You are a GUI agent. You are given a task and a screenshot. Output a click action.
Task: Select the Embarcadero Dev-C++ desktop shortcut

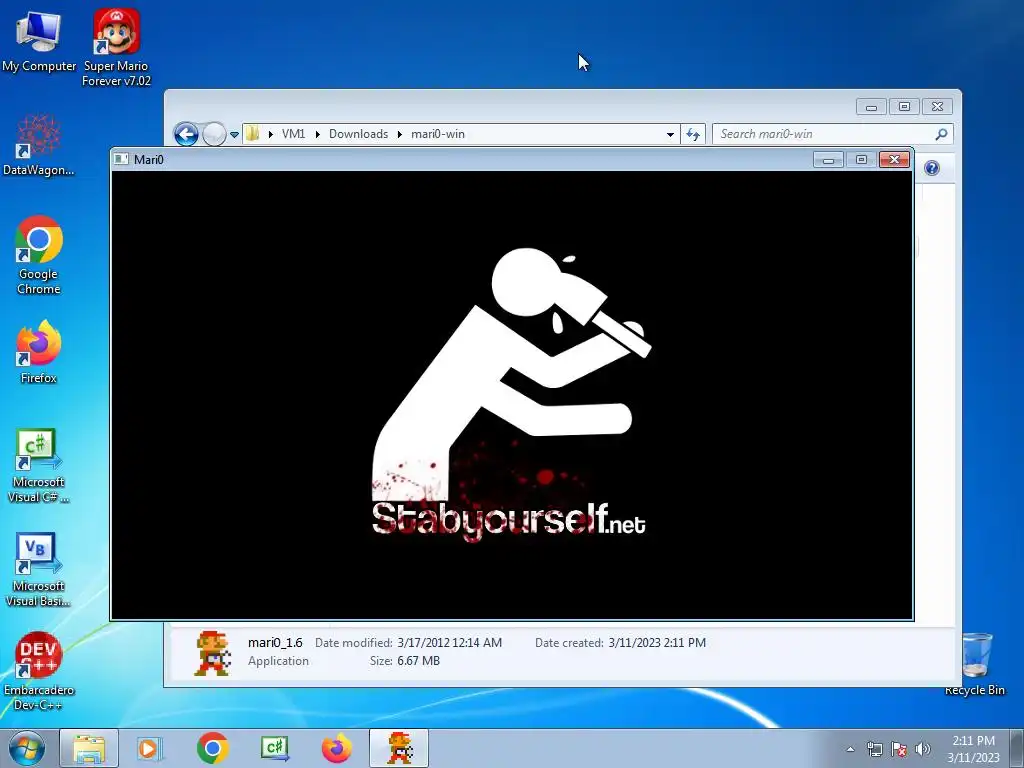click(39, 671)
